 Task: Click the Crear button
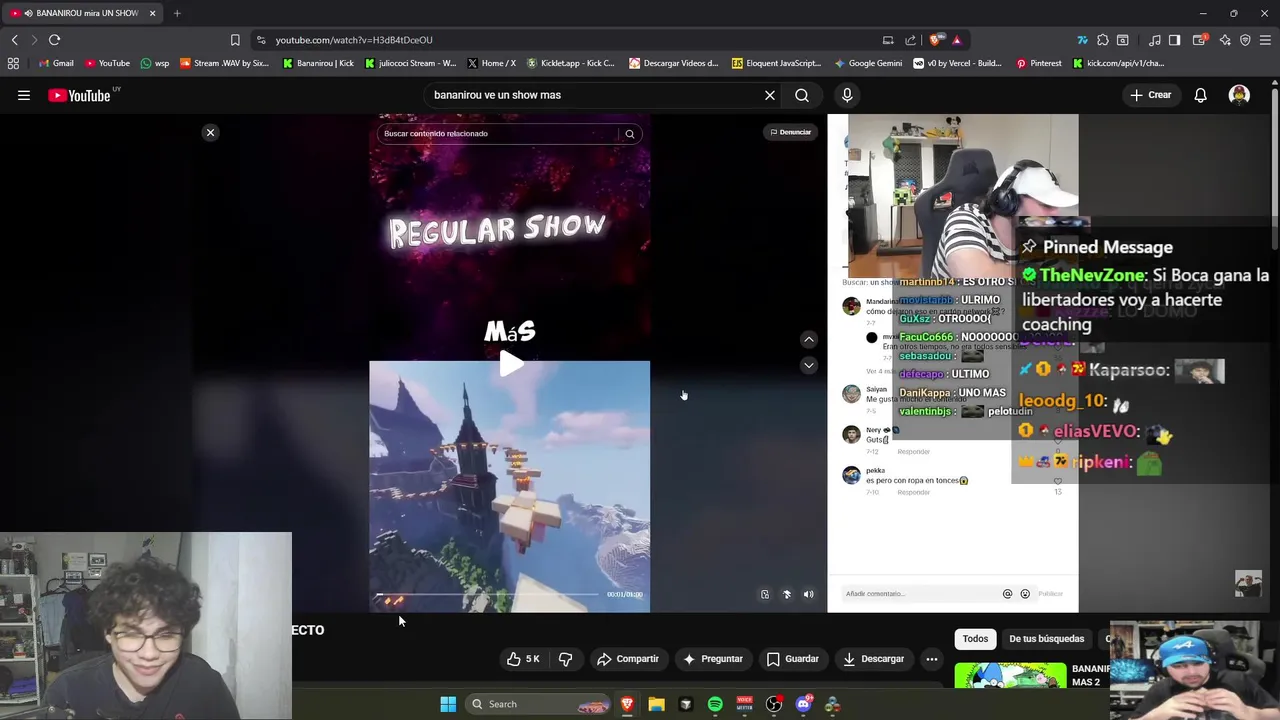[1150, 95]
